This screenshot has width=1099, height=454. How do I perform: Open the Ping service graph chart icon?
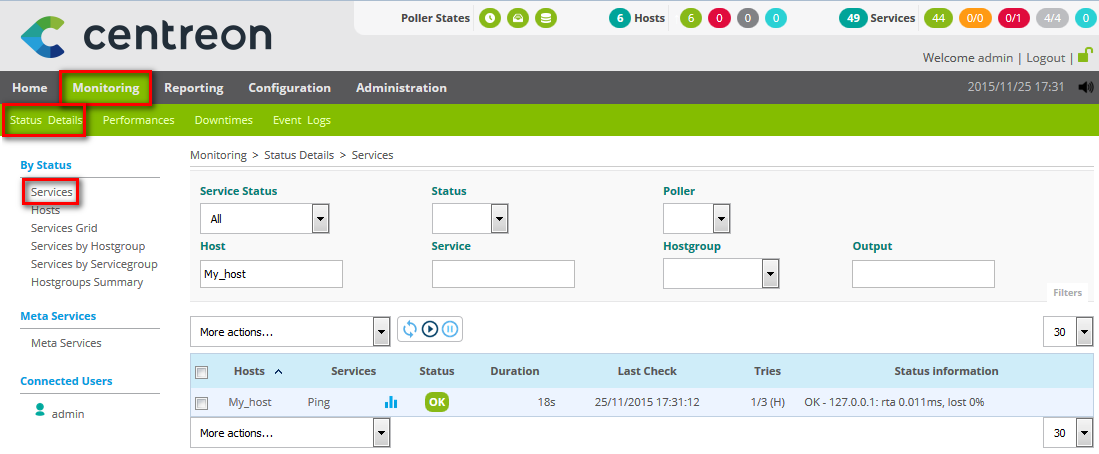pos(391,402)
